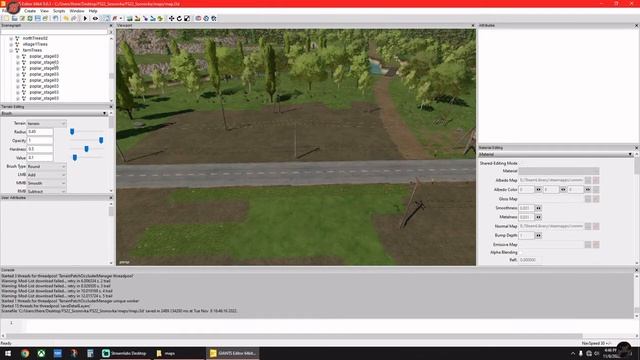
Task: Open the Material selection dropdown
Action: tap(559, 171)
